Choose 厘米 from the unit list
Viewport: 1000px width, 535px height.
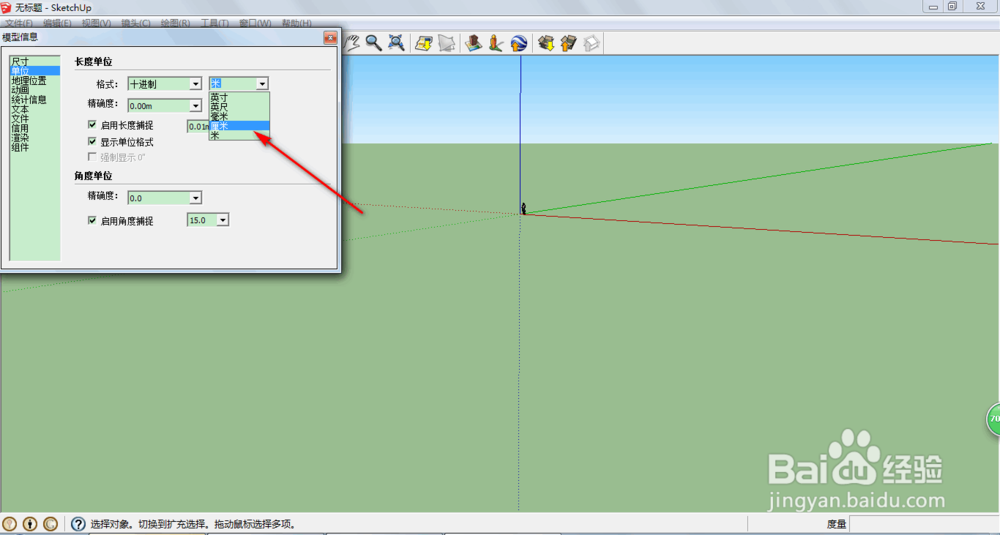tap(239, 126)
